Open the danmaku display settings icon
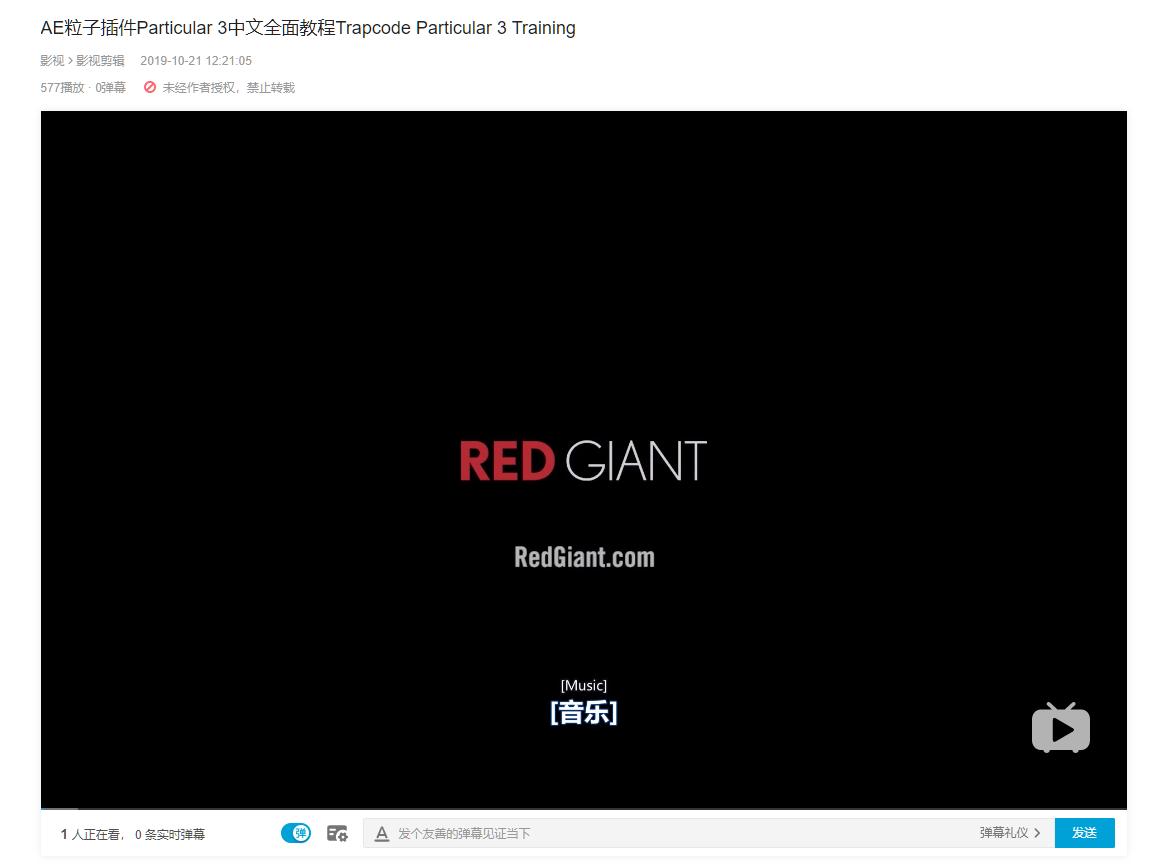 [x=337, y=833]
